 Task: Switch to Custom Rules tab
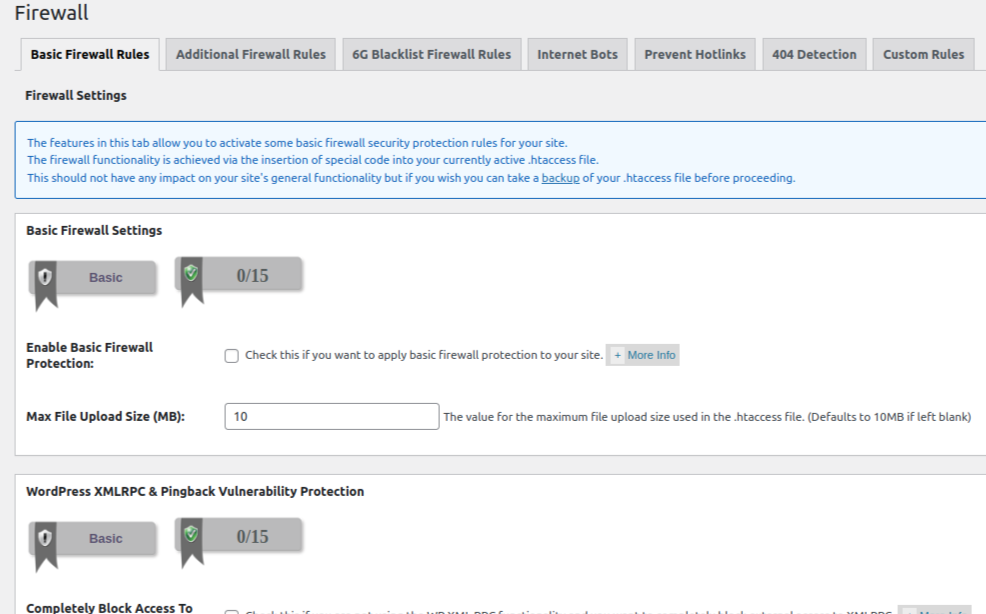tap(923, 55)
